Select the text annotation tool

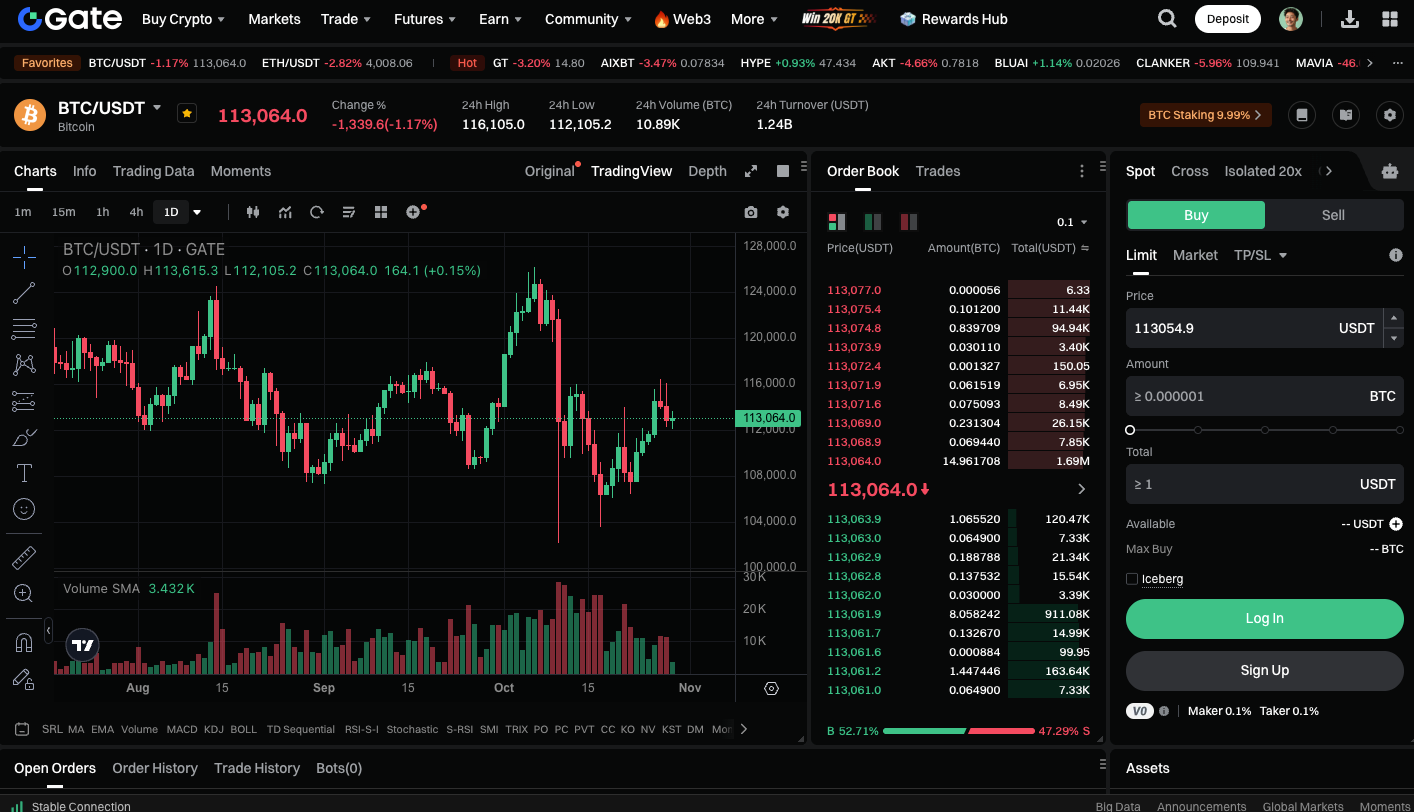click(24, 473)
